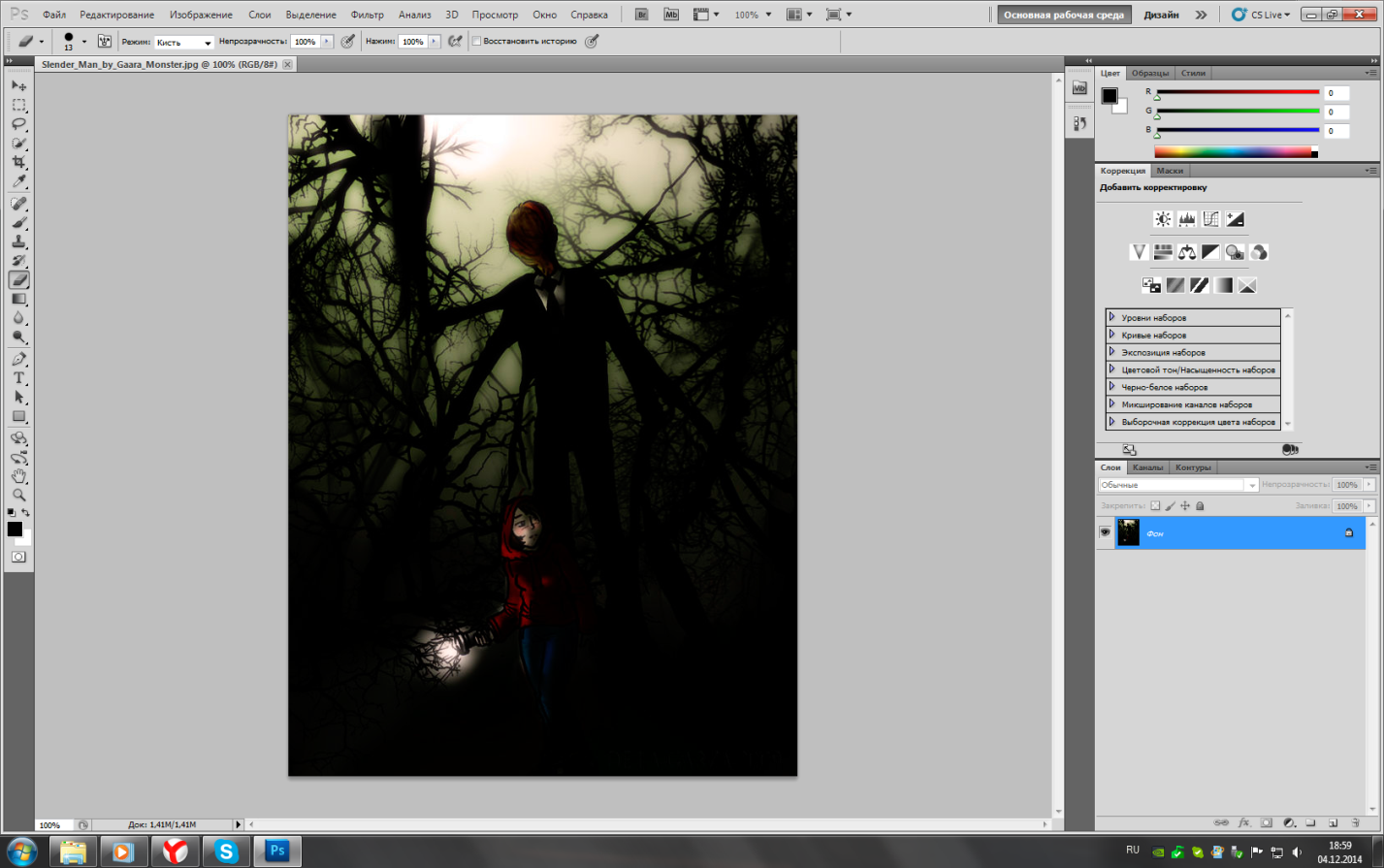
Task: Swap foreground and background colors
Action: click(x=26, y=512)
